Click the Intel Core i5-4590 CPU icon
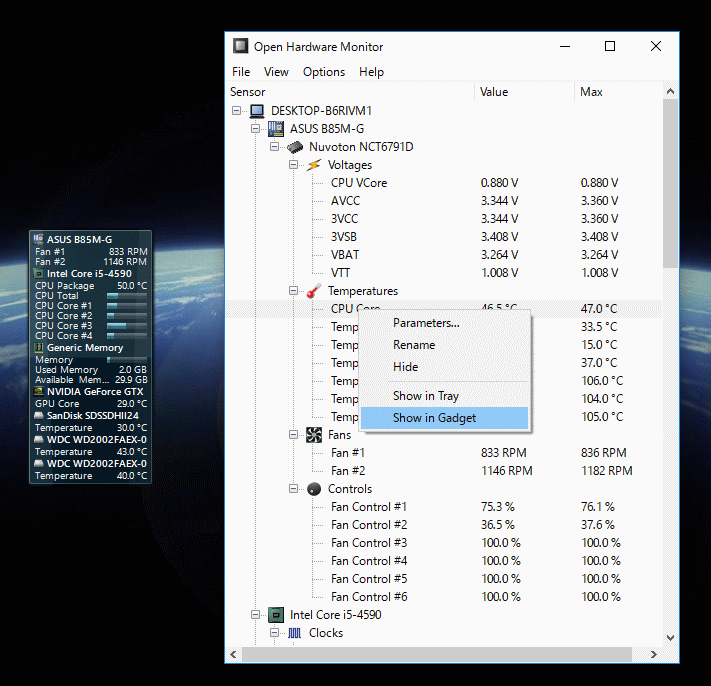 point(276,615)
